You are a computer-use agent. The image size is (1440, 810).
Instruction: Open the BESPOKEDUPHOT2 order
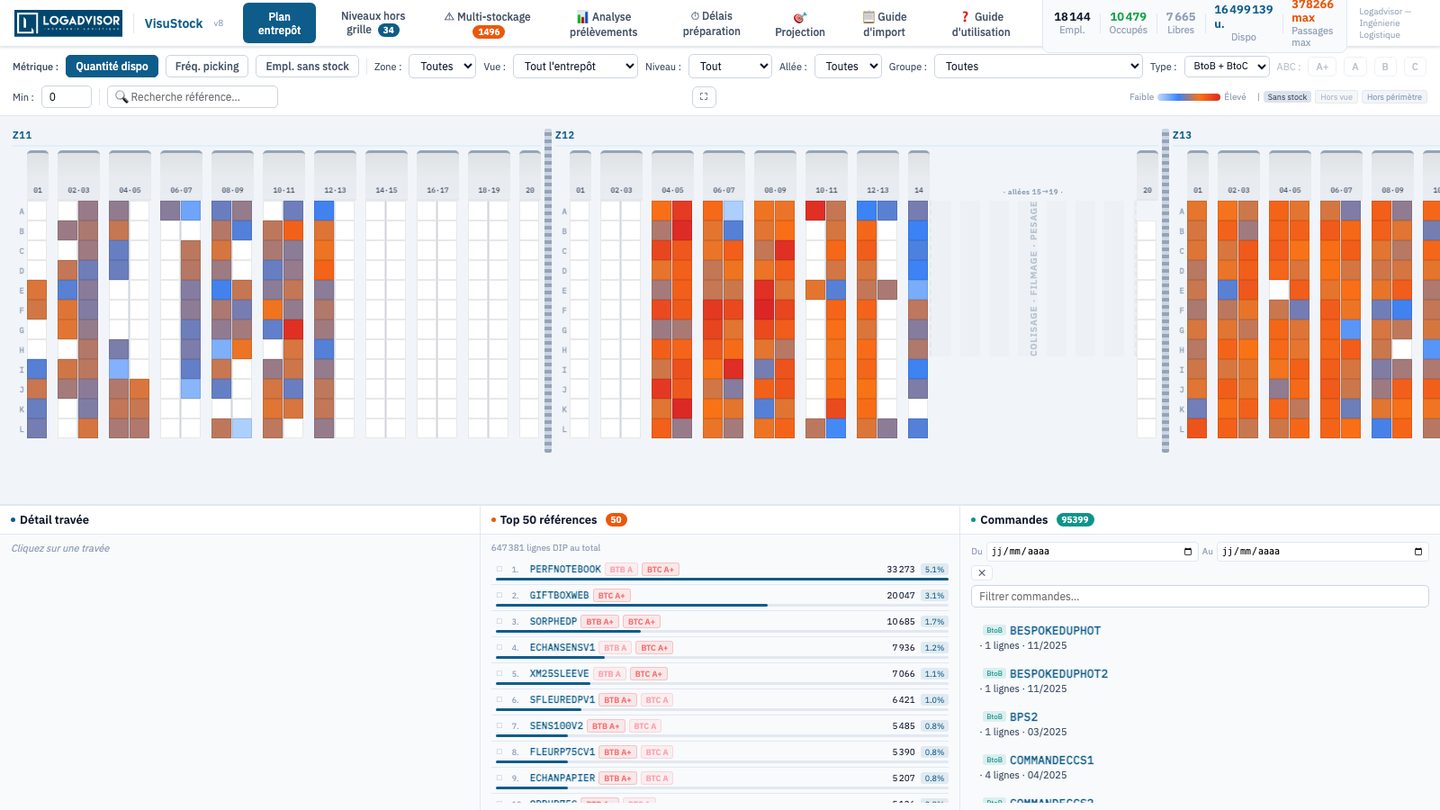point(1059,674)
